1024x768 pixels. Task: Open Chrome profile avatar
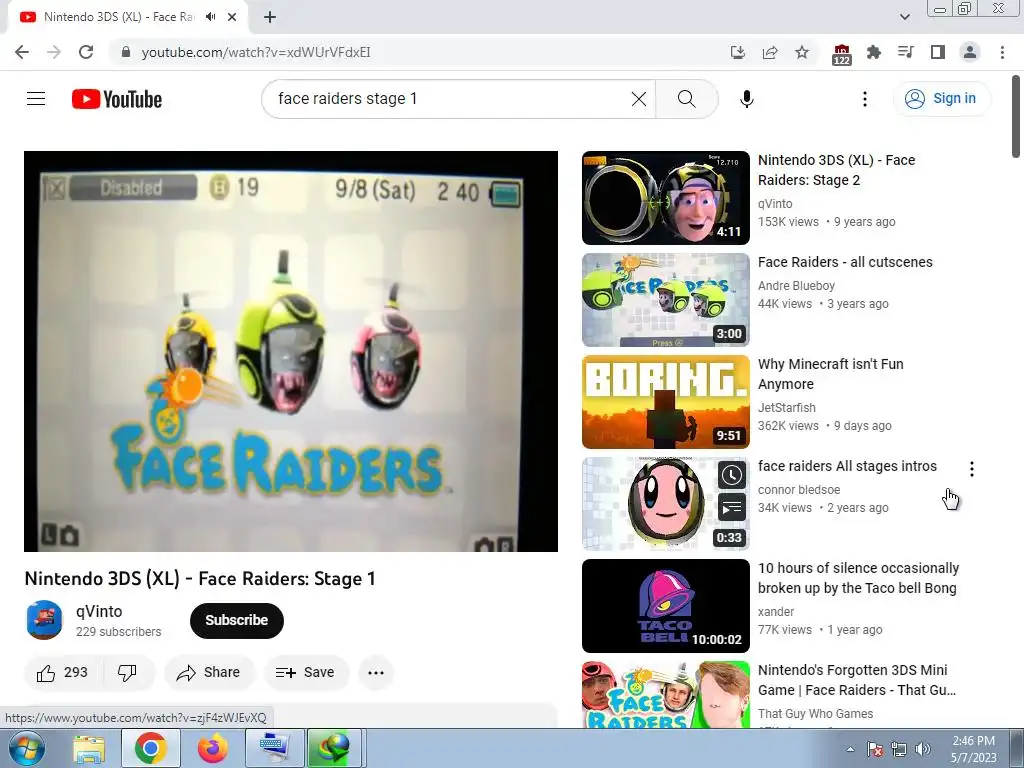pyautogui.click(x=970, y=52)
